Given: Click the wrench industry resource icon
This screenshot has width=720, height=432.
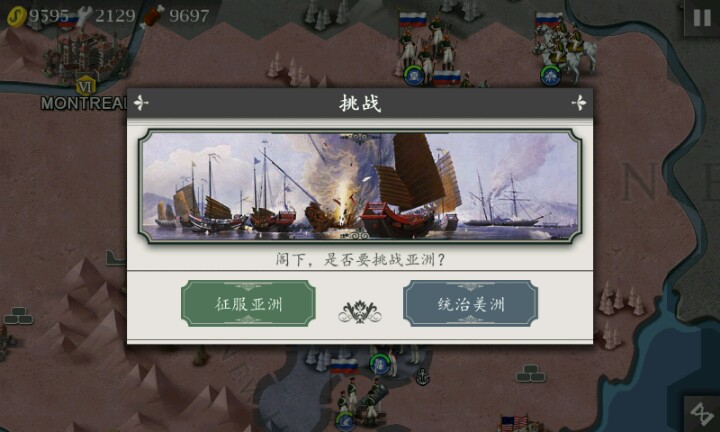Looking at the screenshot, I should click(x=84, y=16).
